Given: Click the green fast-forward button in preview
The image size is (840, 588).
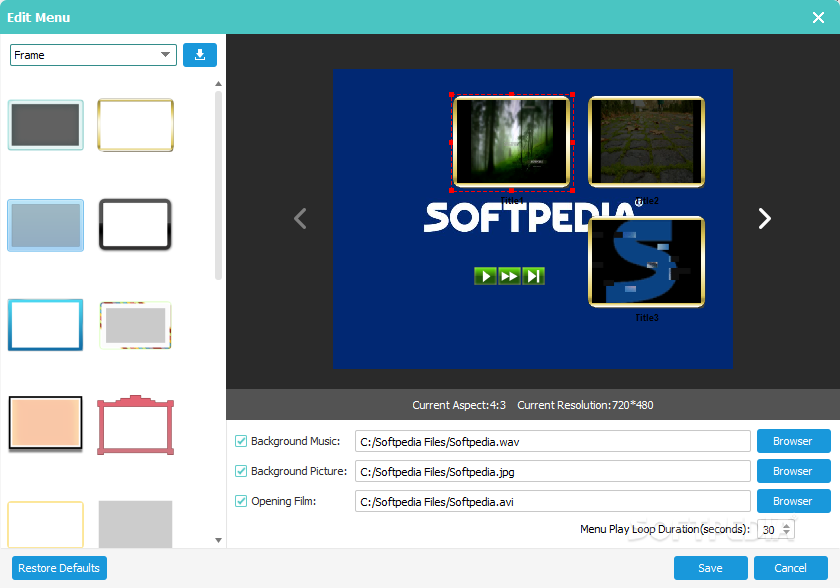Looking at the screenshot, I should (x=509, y=276).
